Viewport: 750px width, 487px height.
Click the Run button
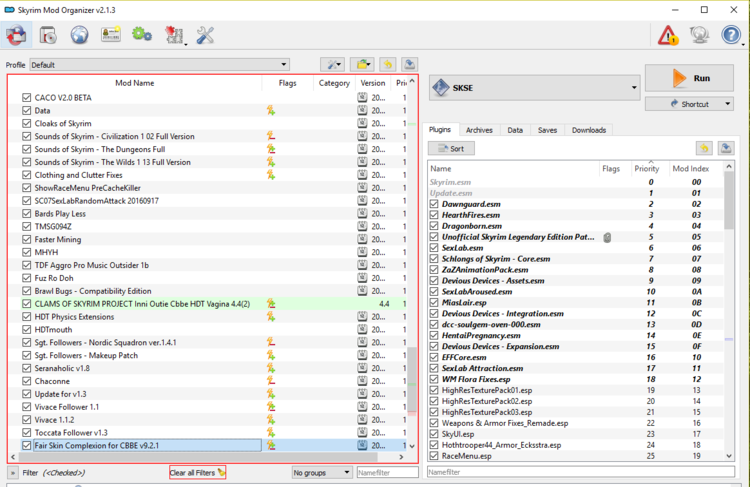click(x=689, y=78)
